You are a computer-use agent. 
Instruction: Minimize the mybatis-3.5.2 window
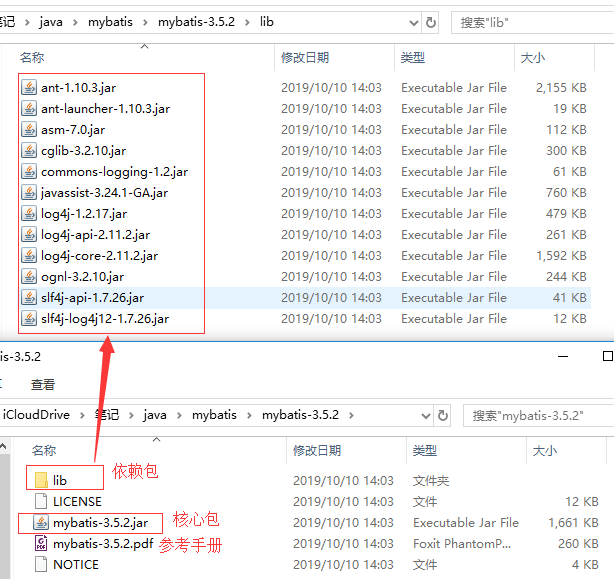(563, 356)
